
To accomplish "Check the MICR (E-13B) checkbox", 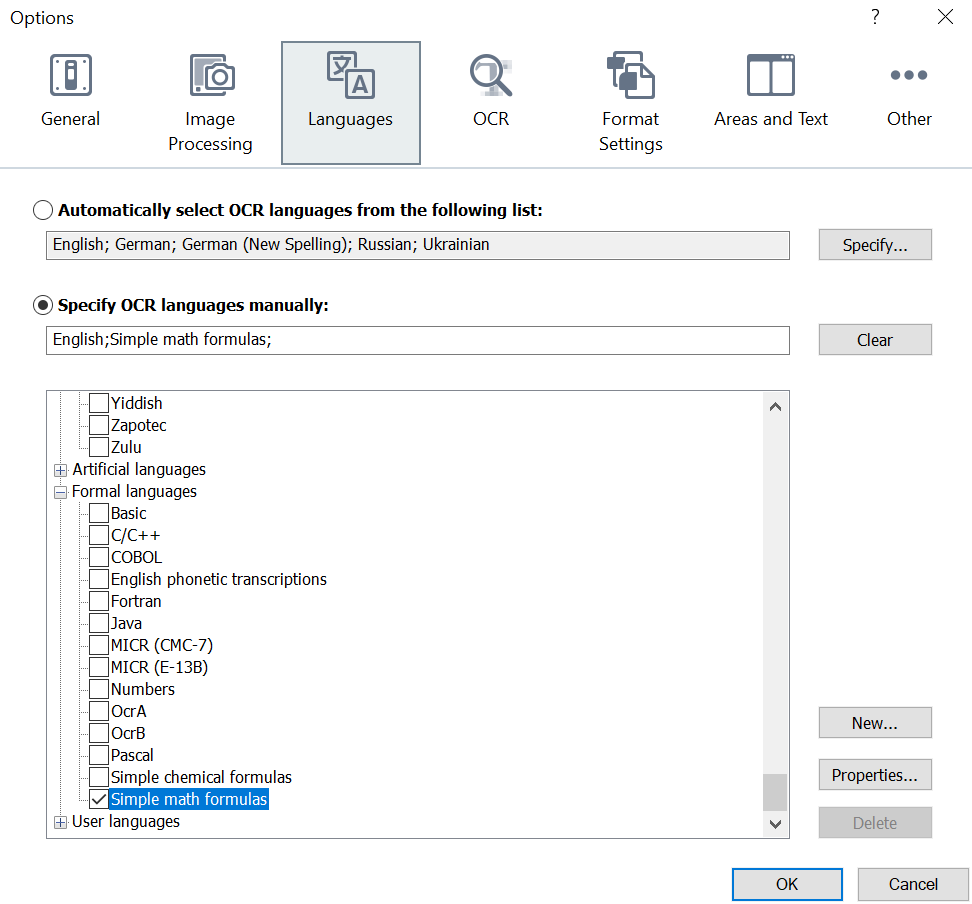I will coord(99,667).
